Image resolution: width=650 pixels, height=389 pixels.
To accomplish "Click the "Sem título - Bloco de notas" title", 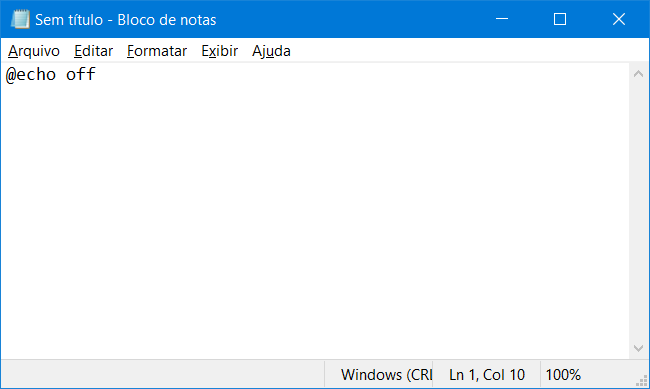I will (x=126, y=19).
